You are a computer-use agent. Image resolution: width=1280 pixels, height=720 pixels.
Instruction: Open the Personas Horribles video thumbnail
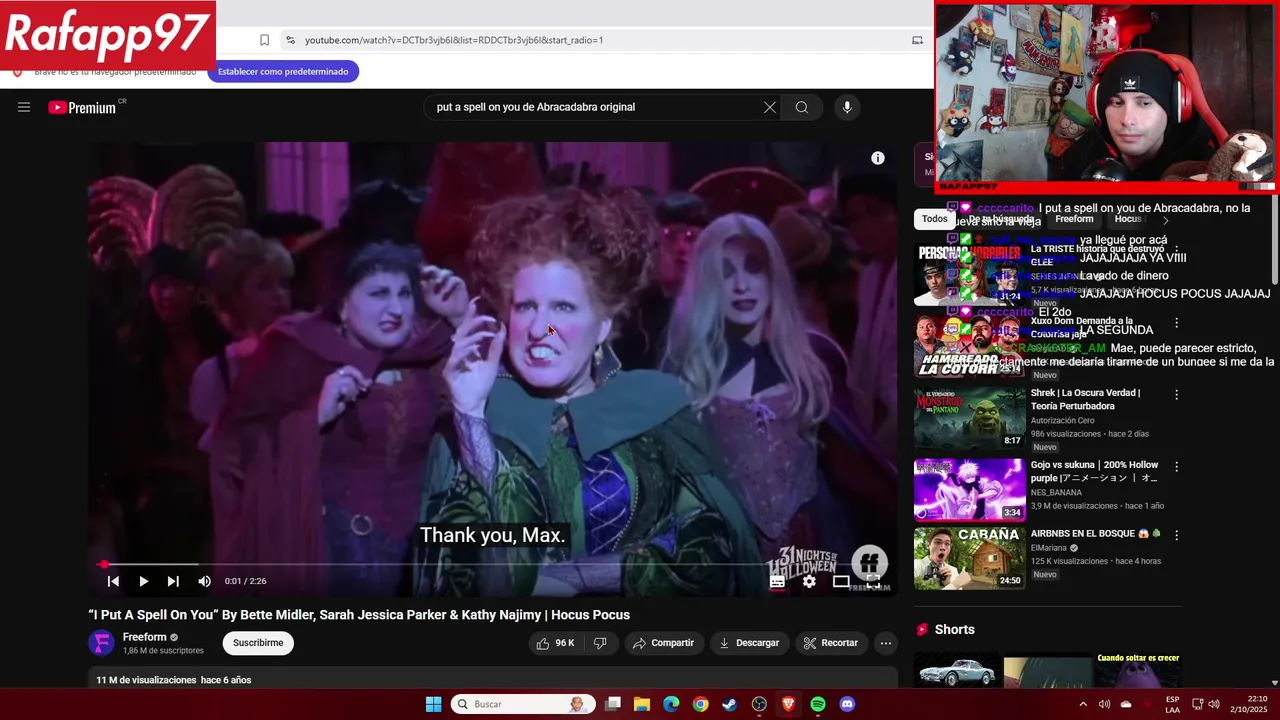point(970,274)
